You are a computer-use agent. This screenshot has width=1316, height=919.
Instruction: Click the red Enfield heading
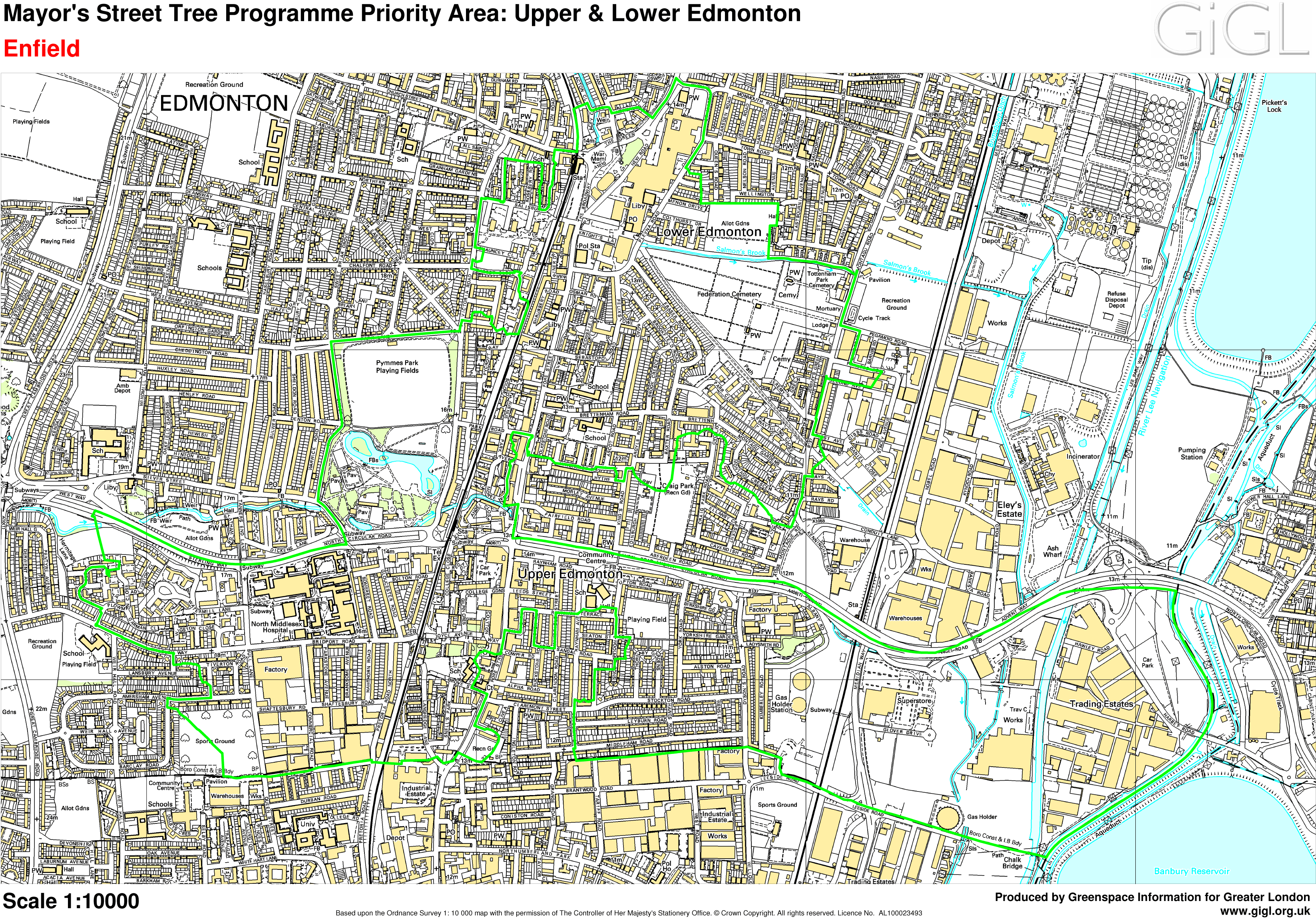41,49
